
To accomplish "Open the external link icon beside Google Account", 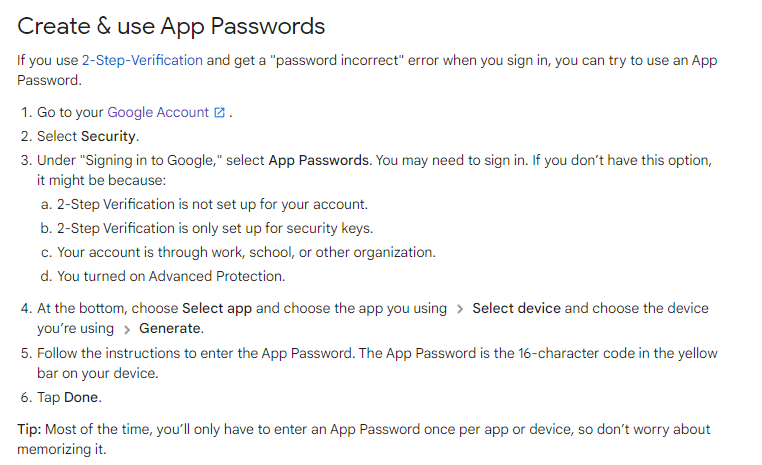I will click(220, 113).
